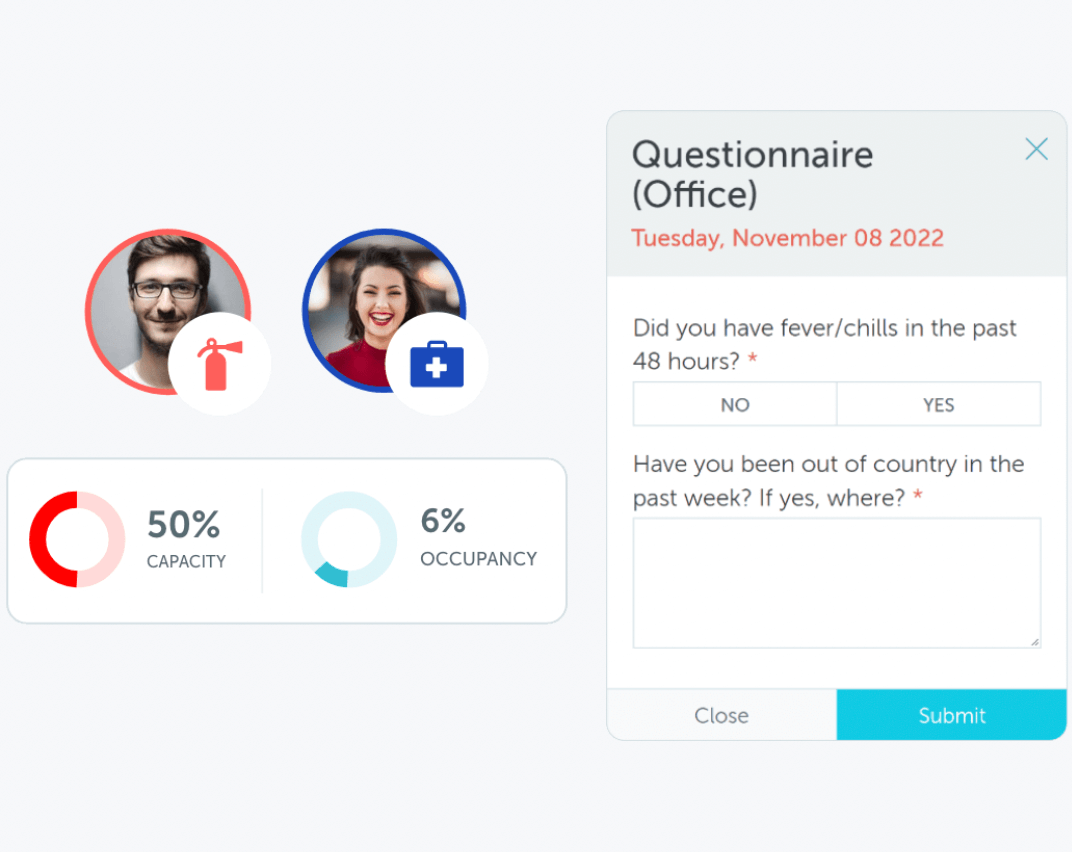Click the CAPACITY label

click(186, 561)
